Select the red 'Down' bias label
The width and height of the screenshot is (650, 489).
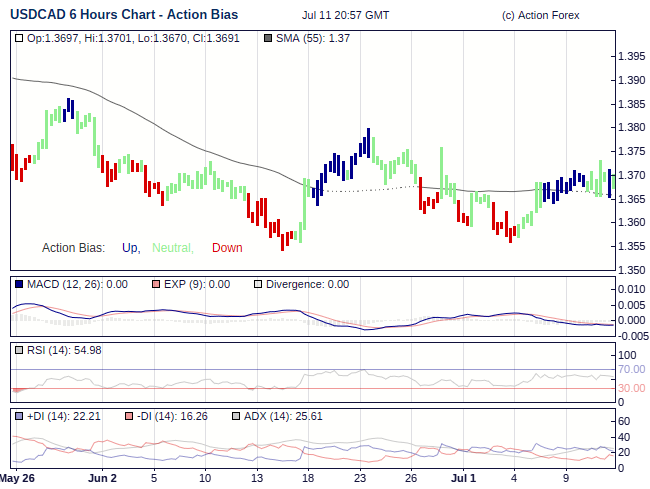pos(227,248)
